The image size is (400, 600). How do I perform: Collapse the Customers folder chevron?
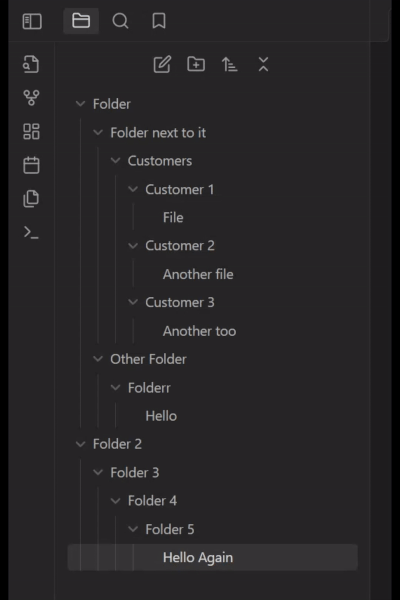click(115, 161)
